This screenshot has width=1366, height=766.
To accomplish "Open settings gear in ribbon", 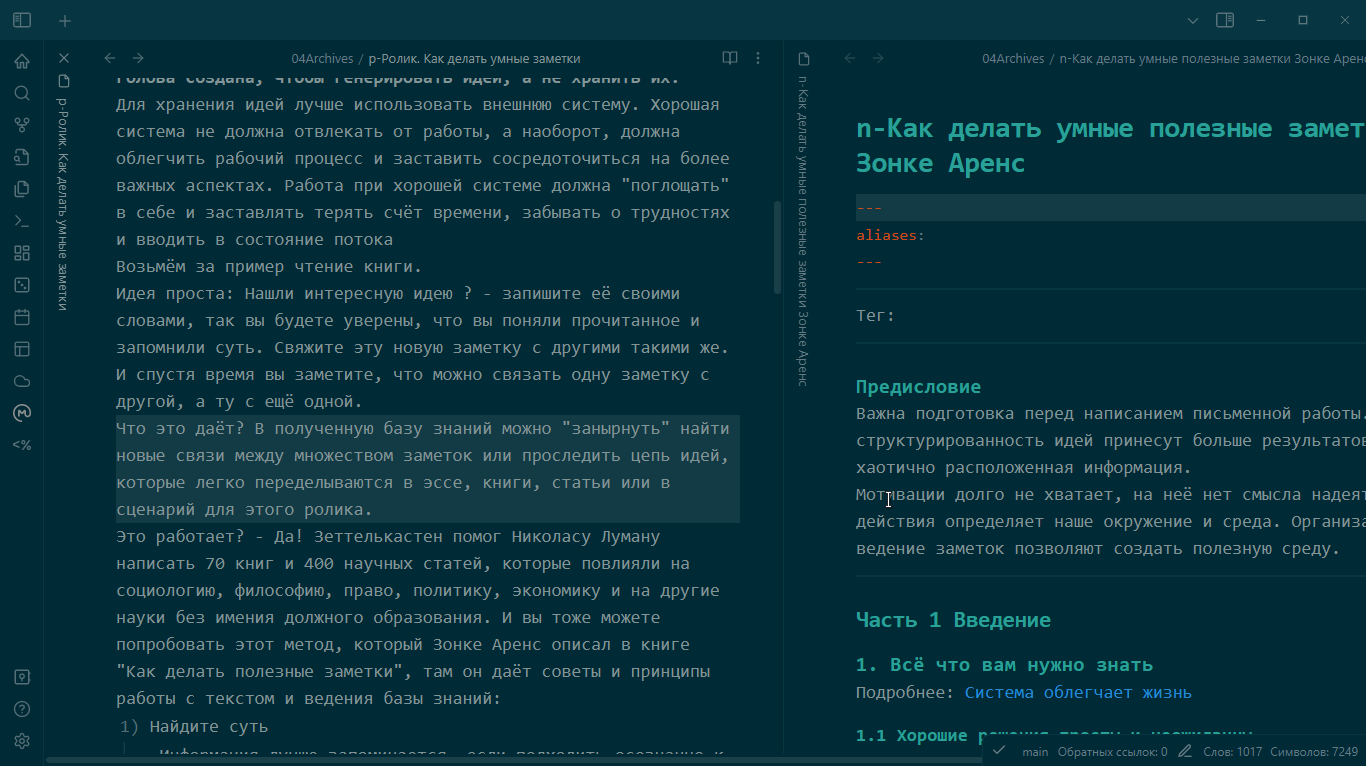I will 22,741.
